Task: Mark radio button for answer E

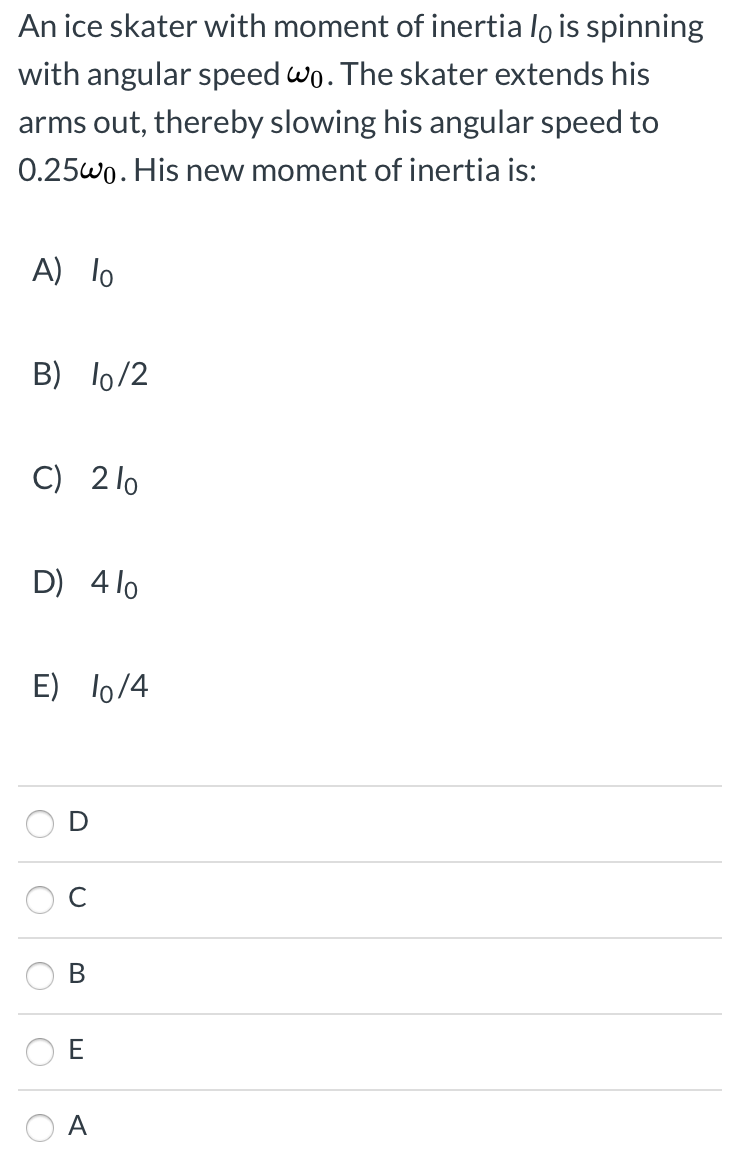Action: (39, 1052)
